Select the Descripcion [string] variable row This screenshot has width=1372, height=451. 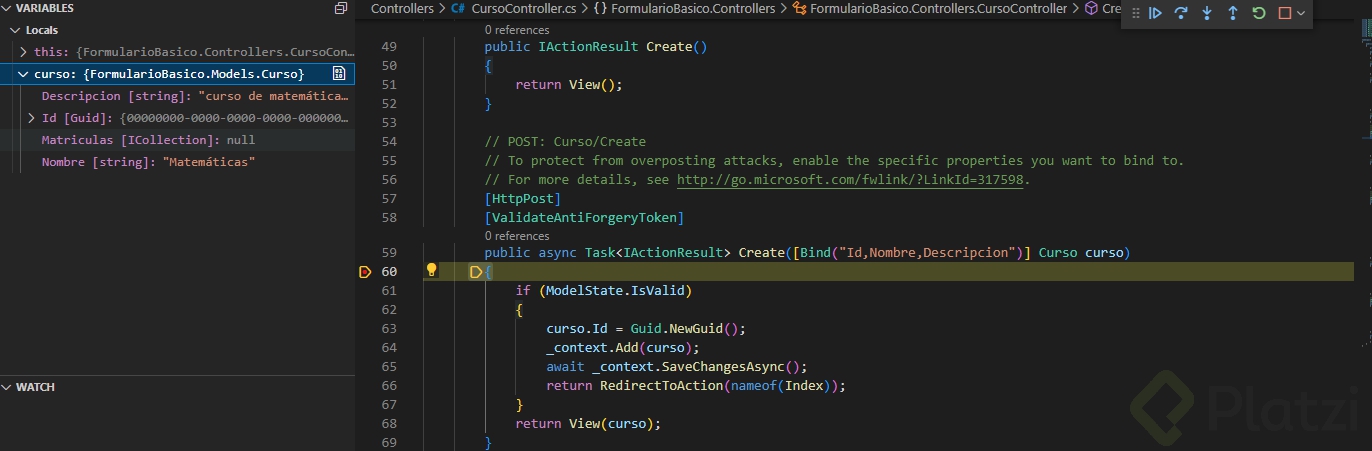point(177,96)
